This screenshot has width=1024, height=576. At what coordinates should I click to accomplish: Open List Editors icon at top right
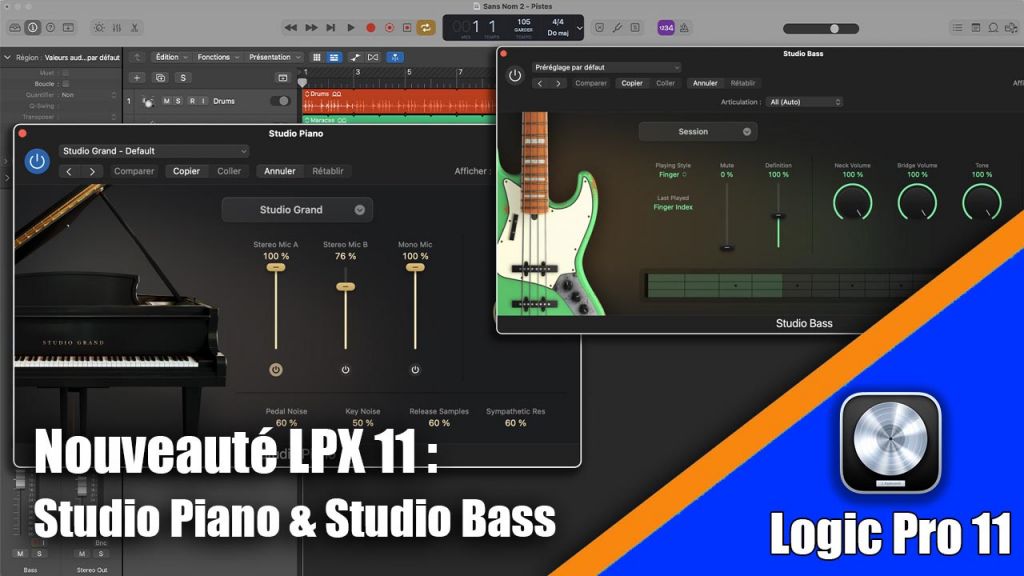(x=957, y=27)
